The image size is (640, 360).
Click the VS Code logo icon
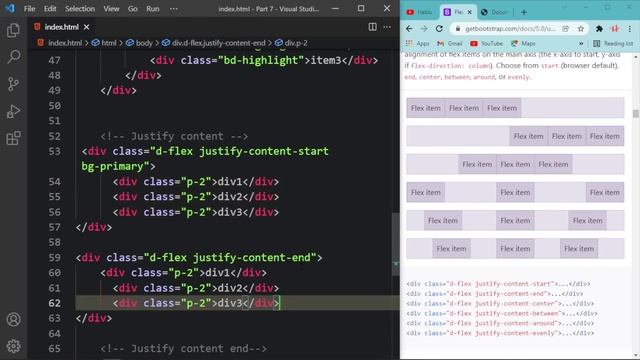click(10, 8)
